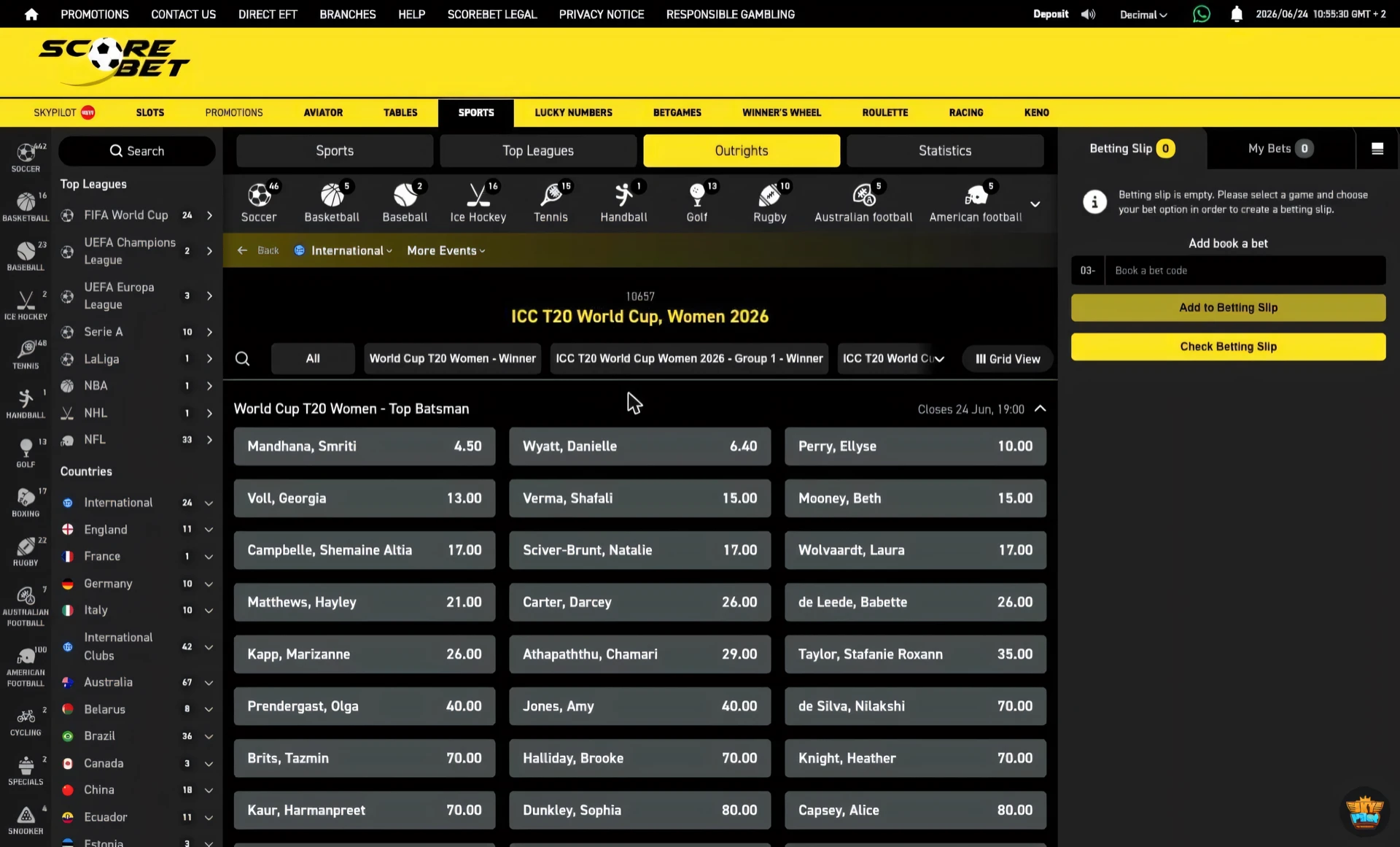This screenshot has width=1400, height=847.
Task: Switch to Grid View
Action: point(1008,358)
